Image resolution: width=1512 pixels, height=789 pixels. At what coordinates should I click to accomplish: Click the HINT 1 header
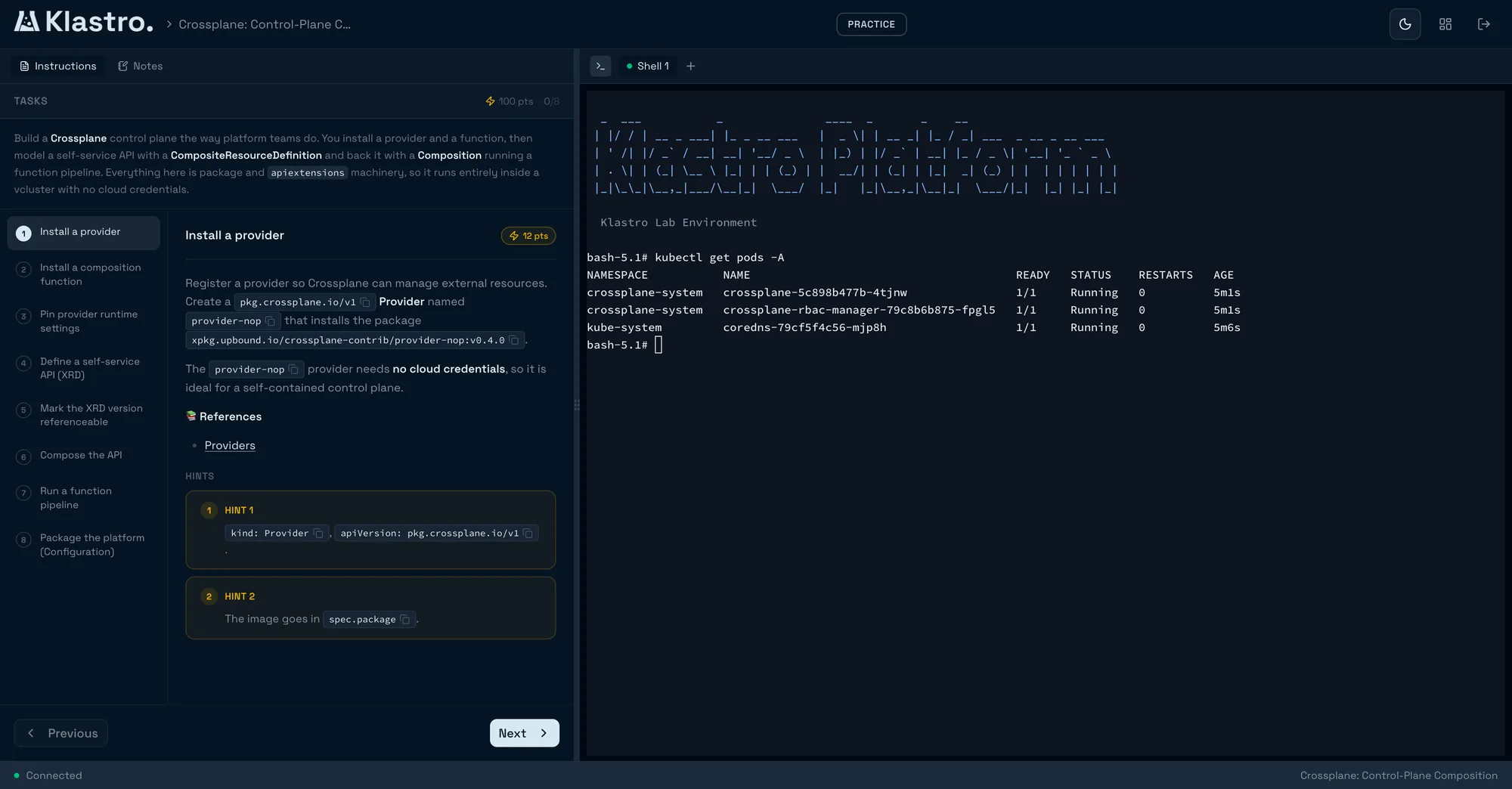pyautogui.click(x=239, y=510)
